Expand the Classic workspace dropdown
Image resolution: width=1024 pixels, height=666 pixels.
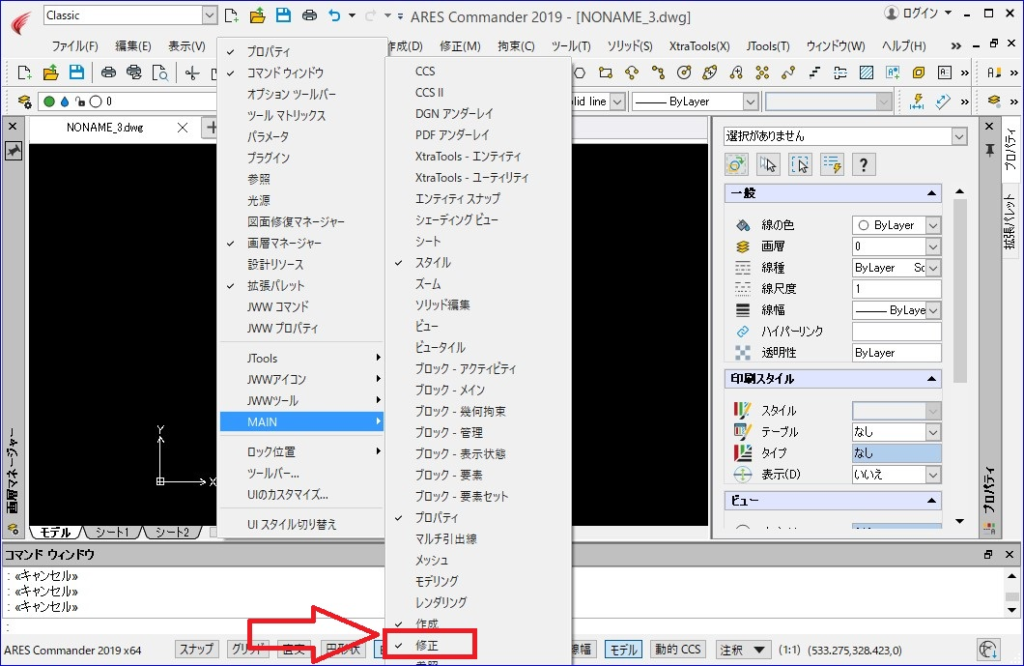click(x=209, y=15)
